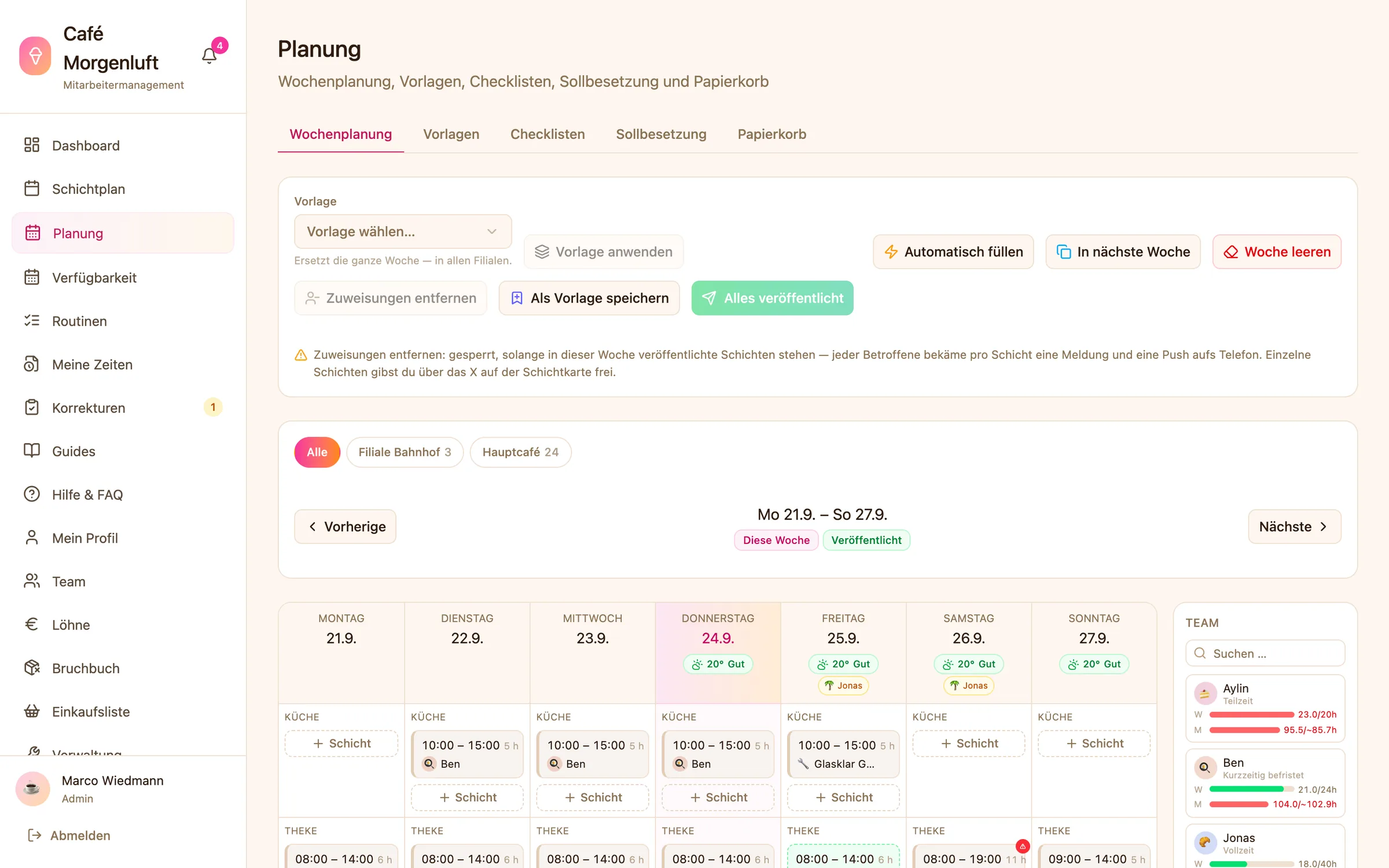Open the Team page in the sidebar
The height and width of the screenshot is (868, 1389).
(123, 582)
